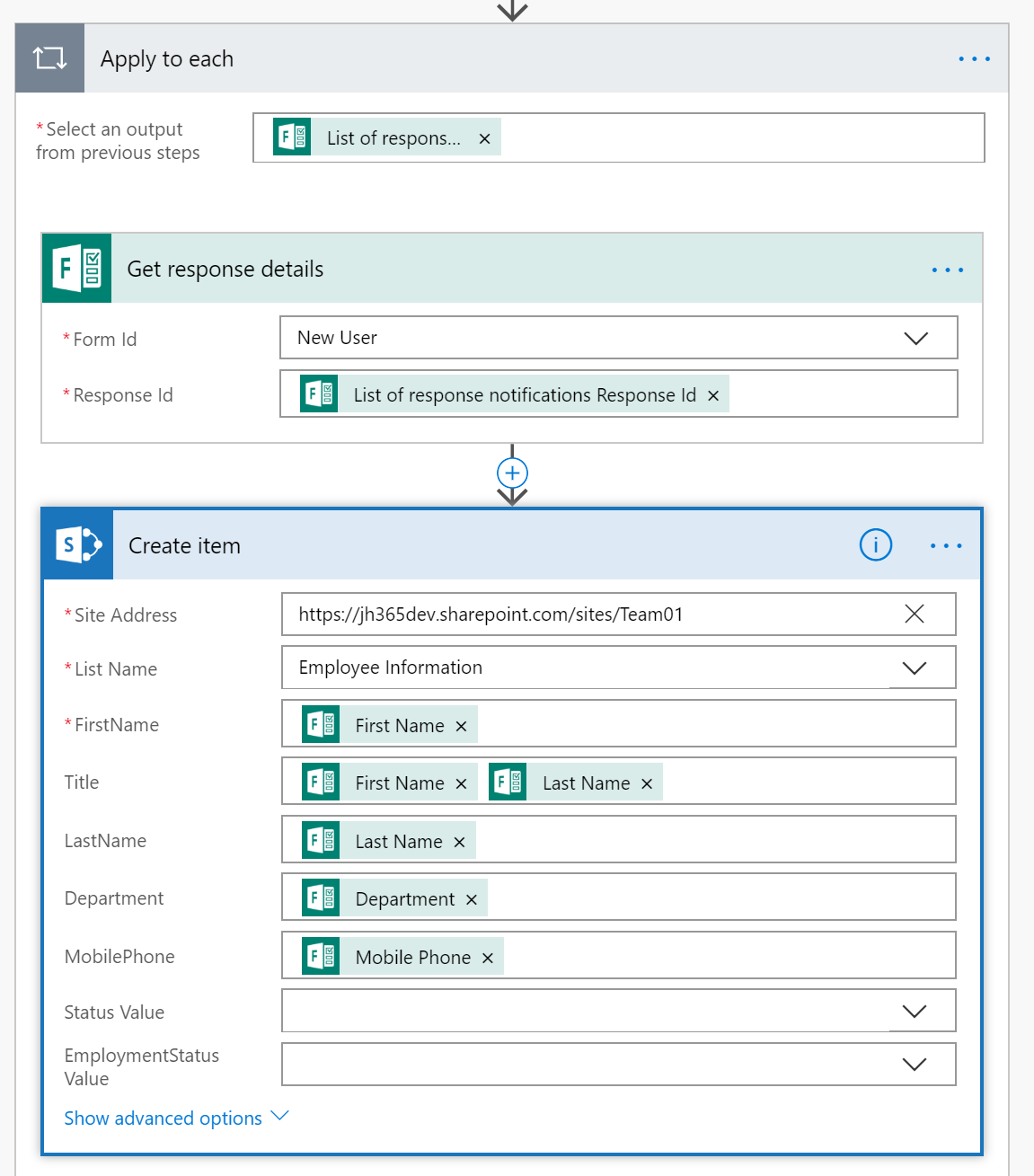Clear the Site Address value

(x=914, y=614)
